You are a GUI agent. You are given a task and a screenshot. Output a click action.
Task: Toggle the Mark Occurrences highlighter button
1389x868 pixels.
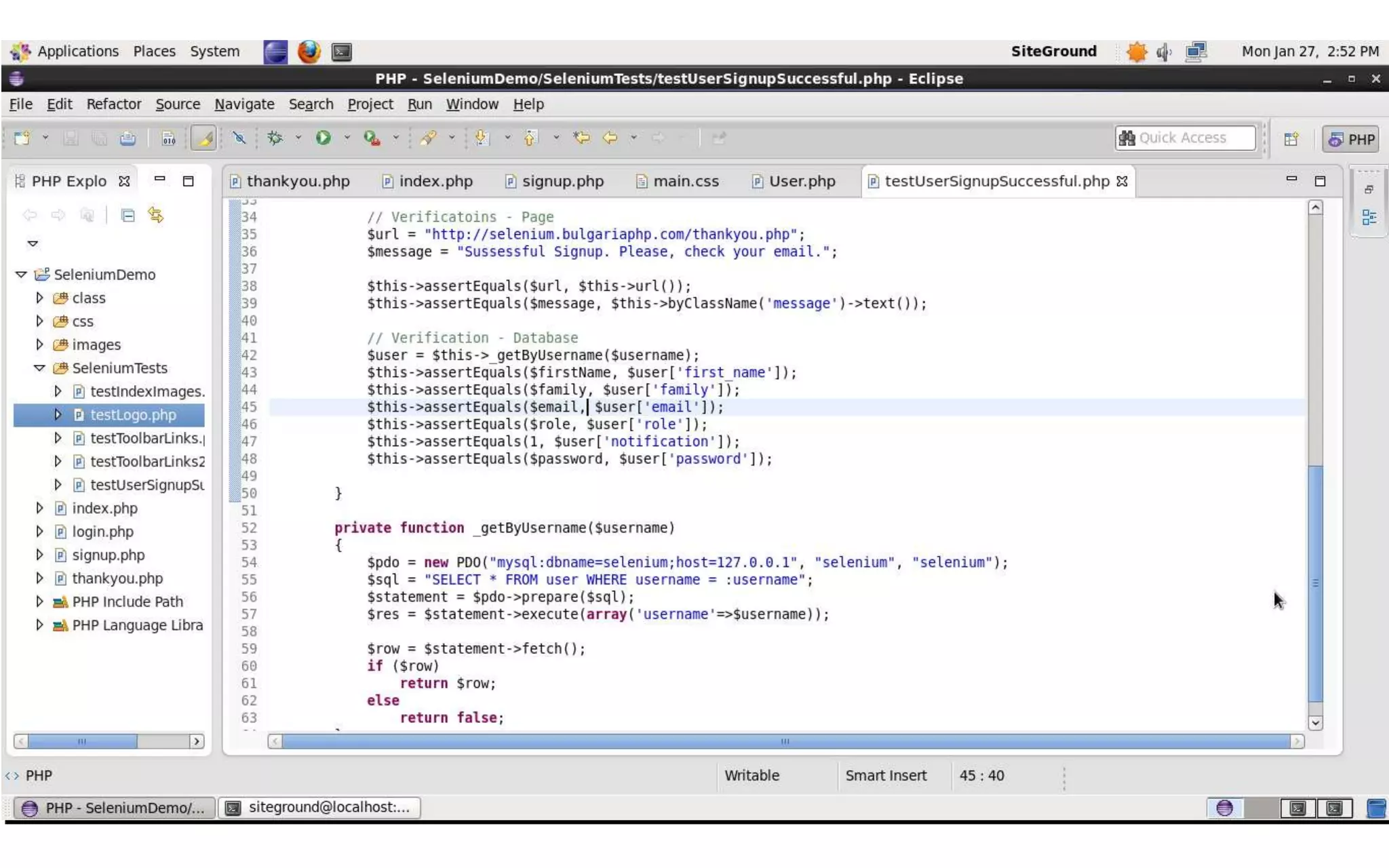(x=203, y=138)
